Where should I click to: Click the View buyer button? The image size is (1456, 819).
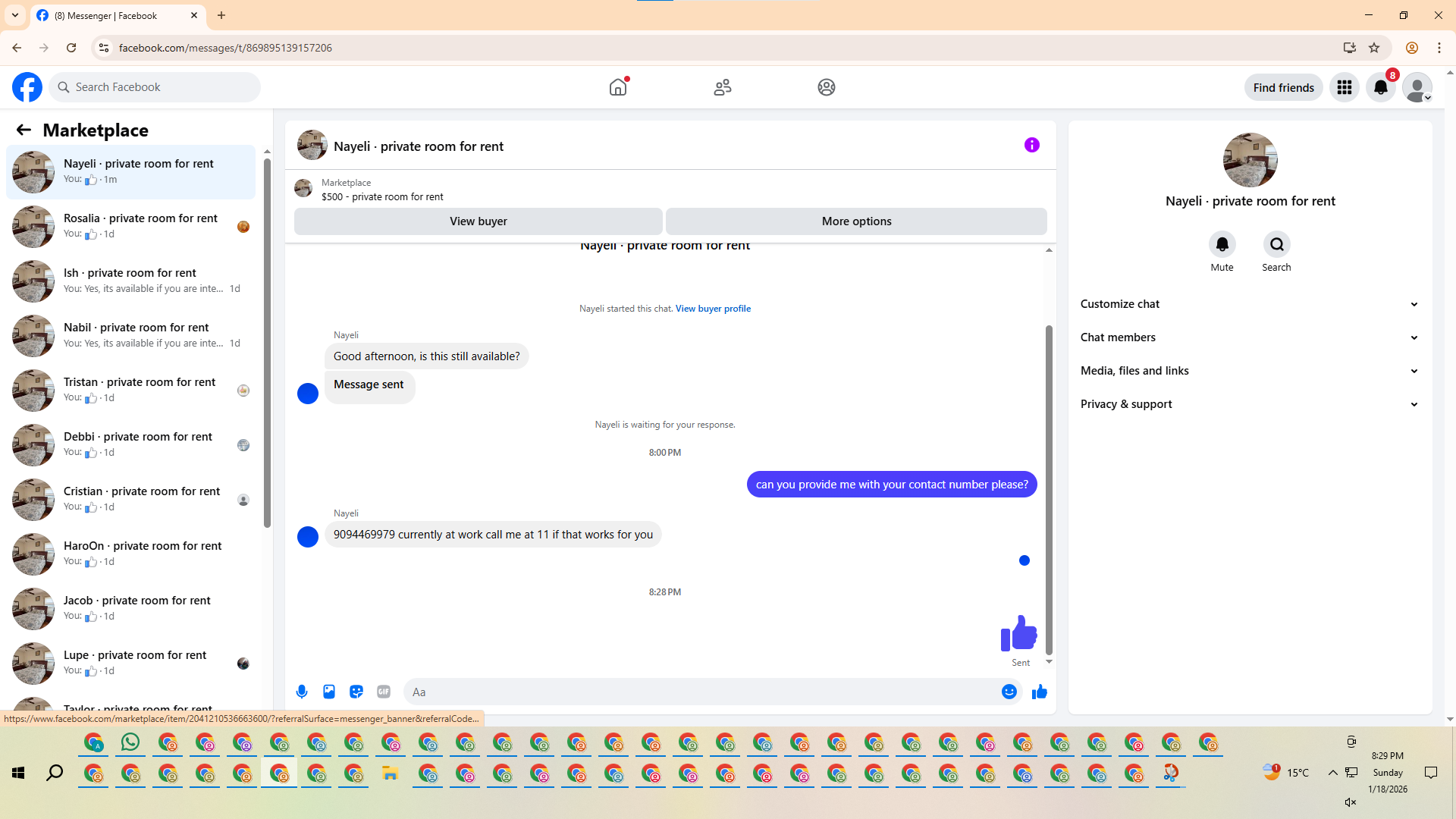coord(478,221)
